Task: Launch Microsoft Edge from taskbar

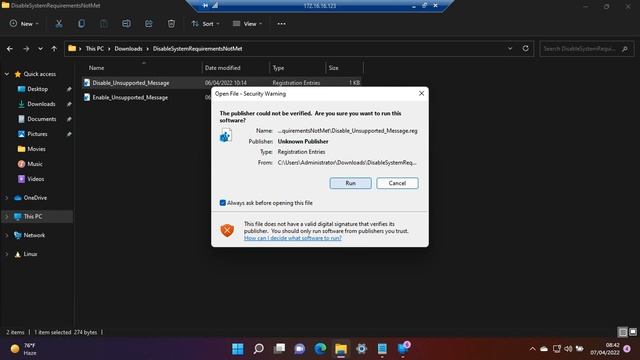Action: click(x=320, y=349)
